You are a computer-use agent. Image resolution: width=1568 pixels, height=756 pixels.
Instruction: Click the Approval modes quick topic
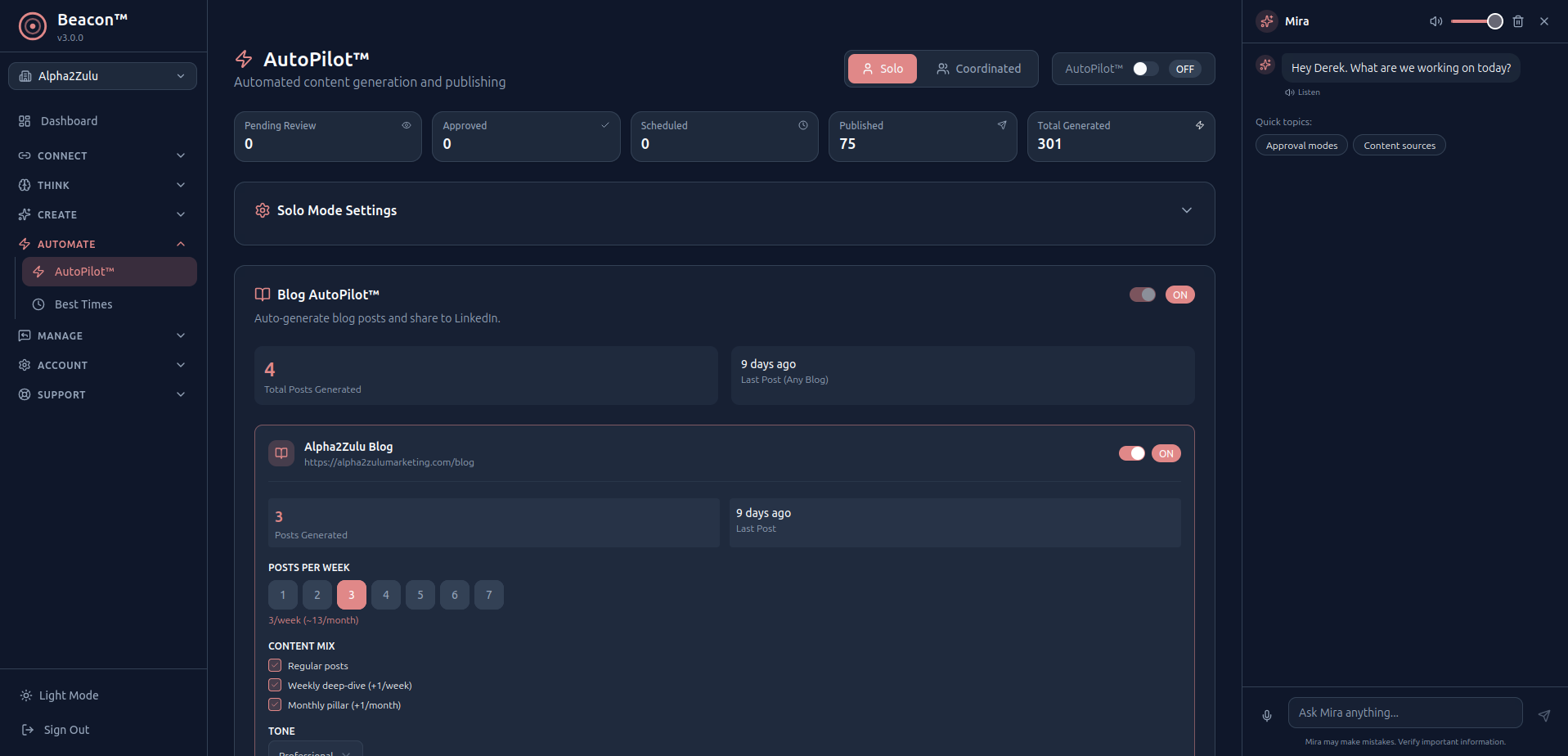[x=1301, y=146]
